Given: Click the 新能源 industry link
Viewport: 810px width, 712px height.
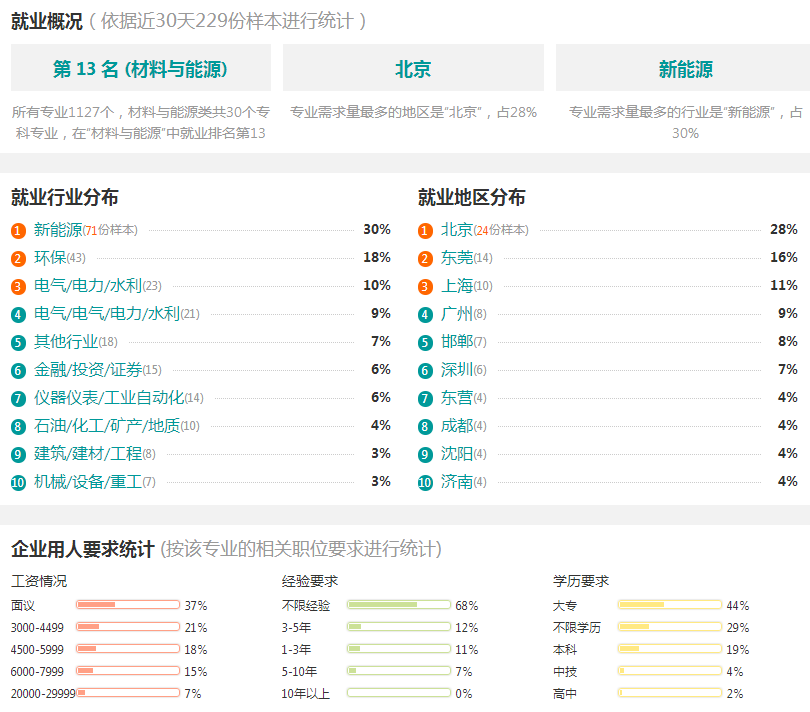Looking at the screenshot, I should (58, 230).
